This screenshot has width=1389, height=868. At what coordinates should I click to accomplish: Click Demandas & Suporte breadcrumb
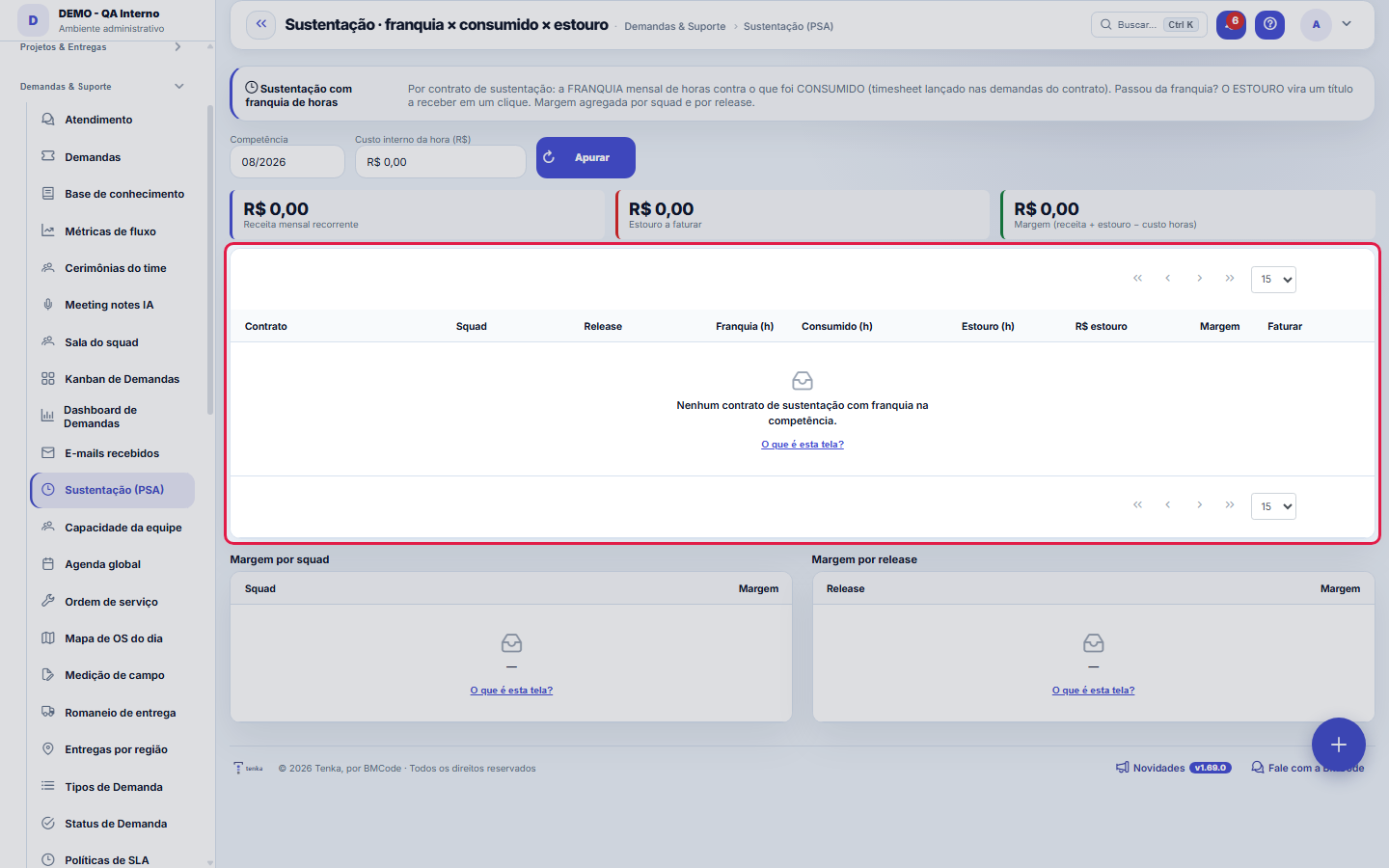click(x=675, y=26)
